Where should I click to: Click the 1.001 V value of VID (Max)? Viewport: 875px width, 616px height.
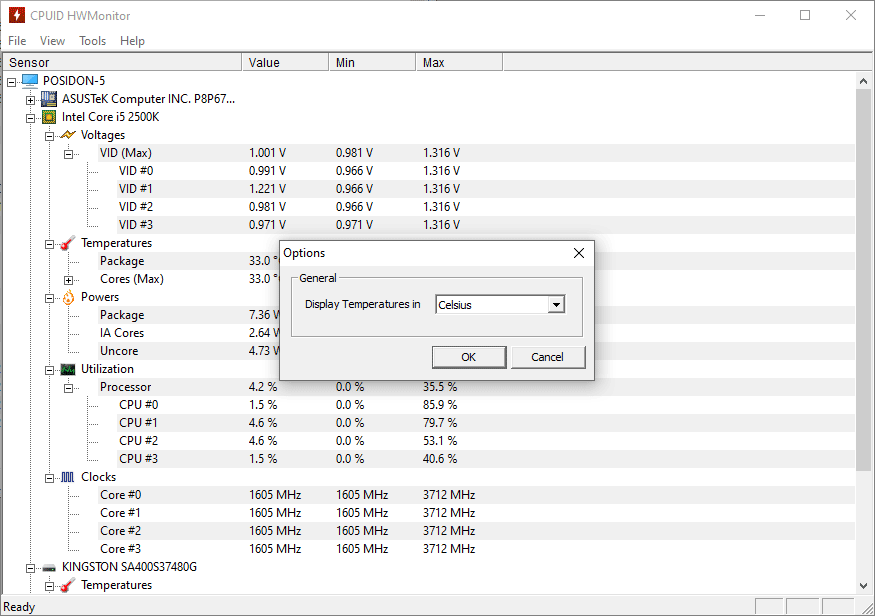point(267,153)
